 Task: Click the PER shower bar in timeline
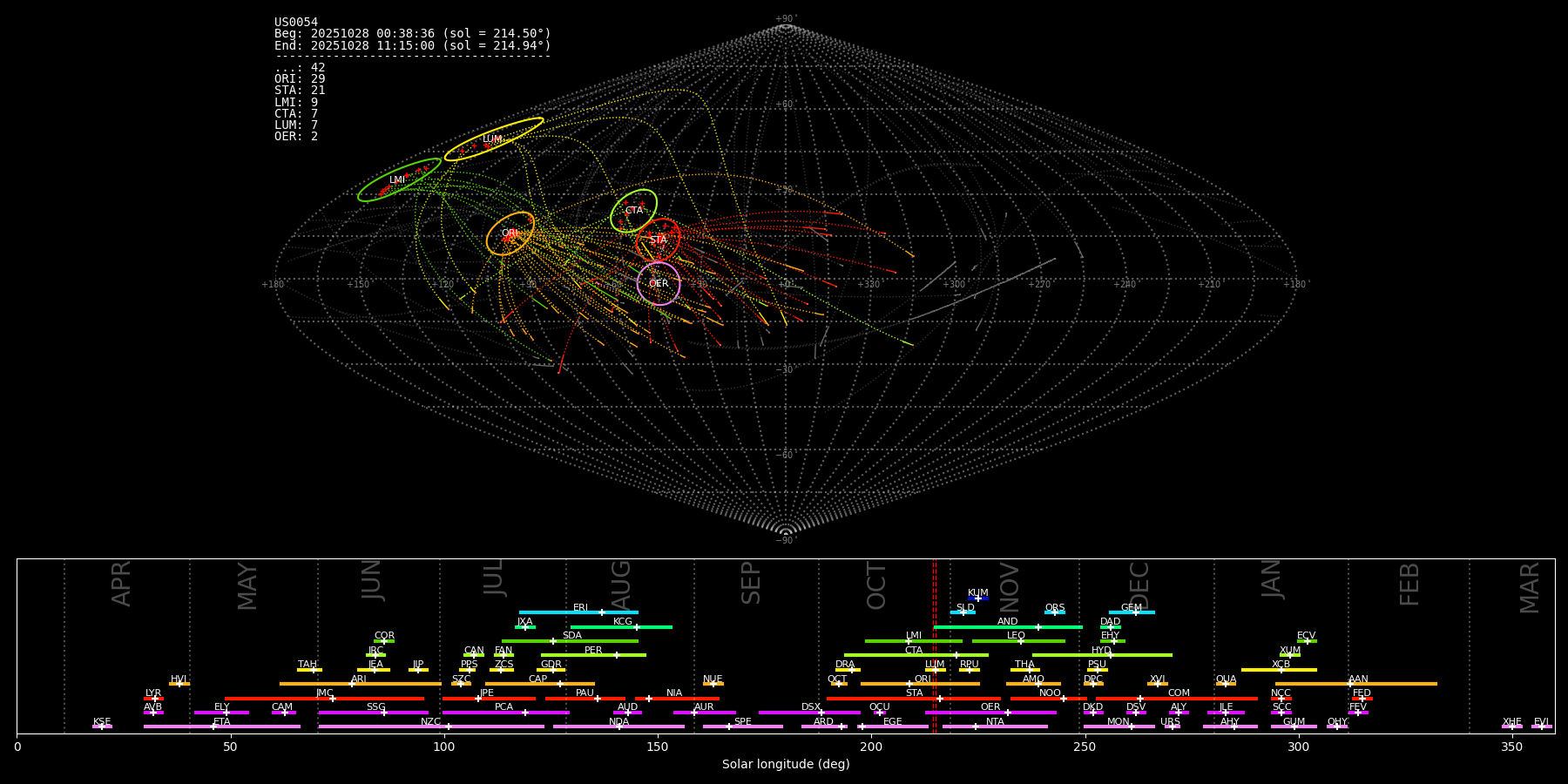(x=593, y=655)
